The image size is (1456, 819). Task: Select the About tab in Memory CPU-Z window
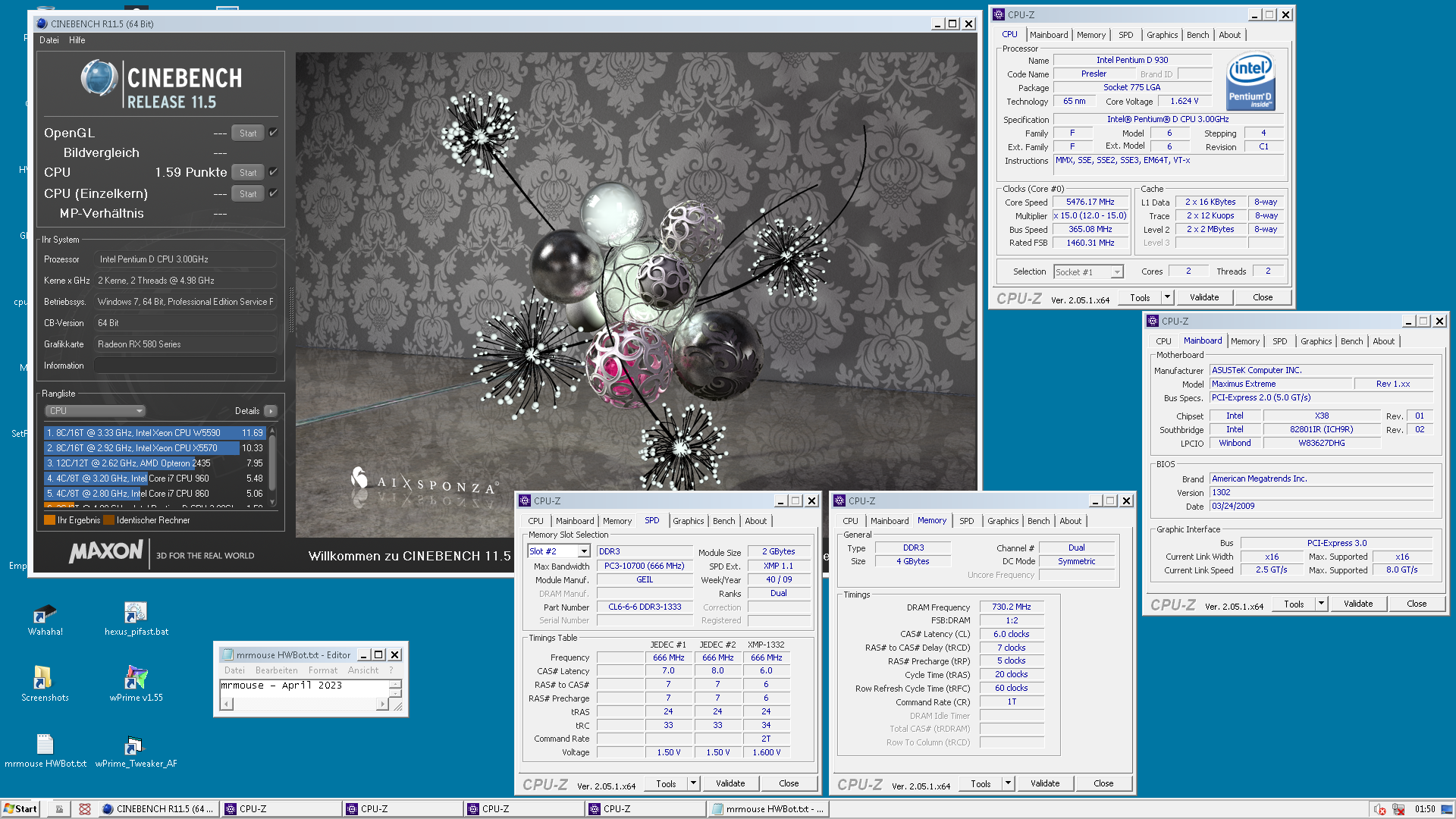(1070, 521)
